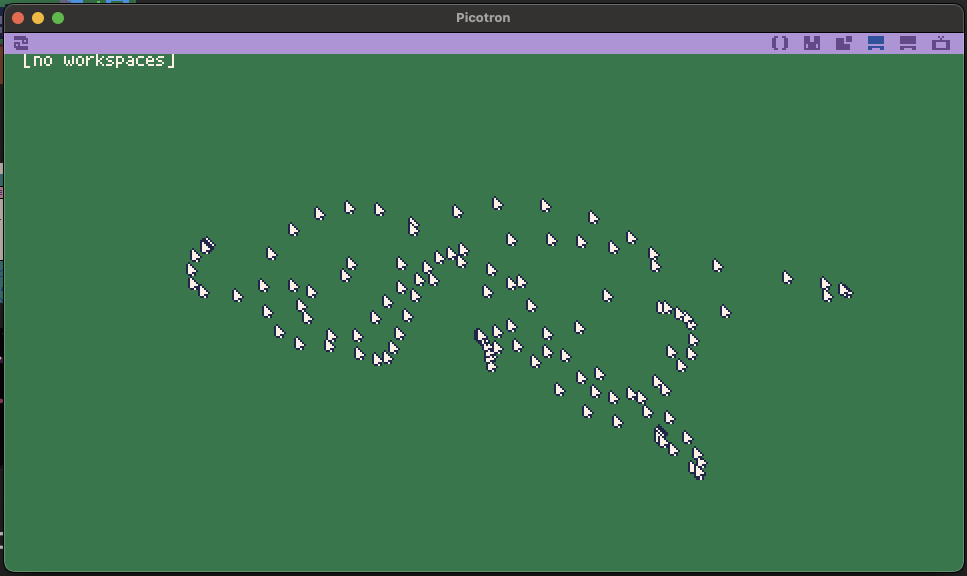The image size is (967, 576).
Task: Close the Picotron window
Action: coord(18,18)
